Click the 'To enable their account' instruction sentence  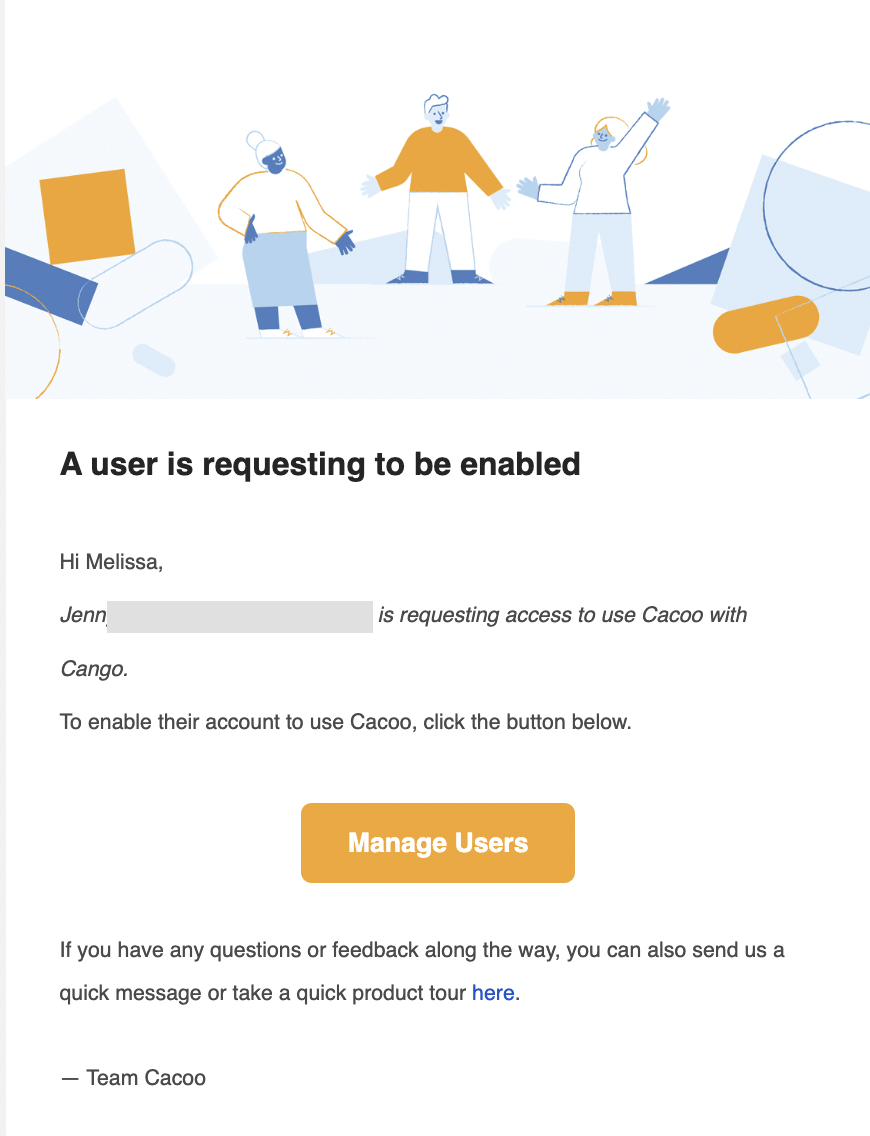pos(346,722)
